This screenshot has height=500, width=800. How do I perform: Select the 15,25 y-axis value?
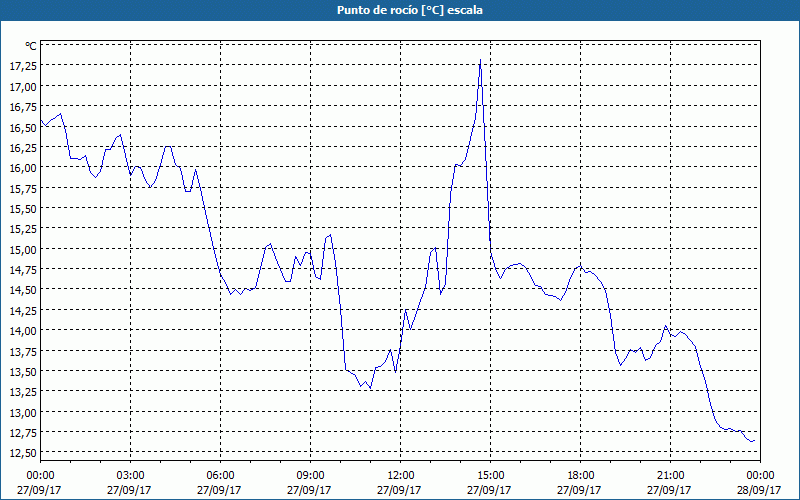click(x=23, y=230)
